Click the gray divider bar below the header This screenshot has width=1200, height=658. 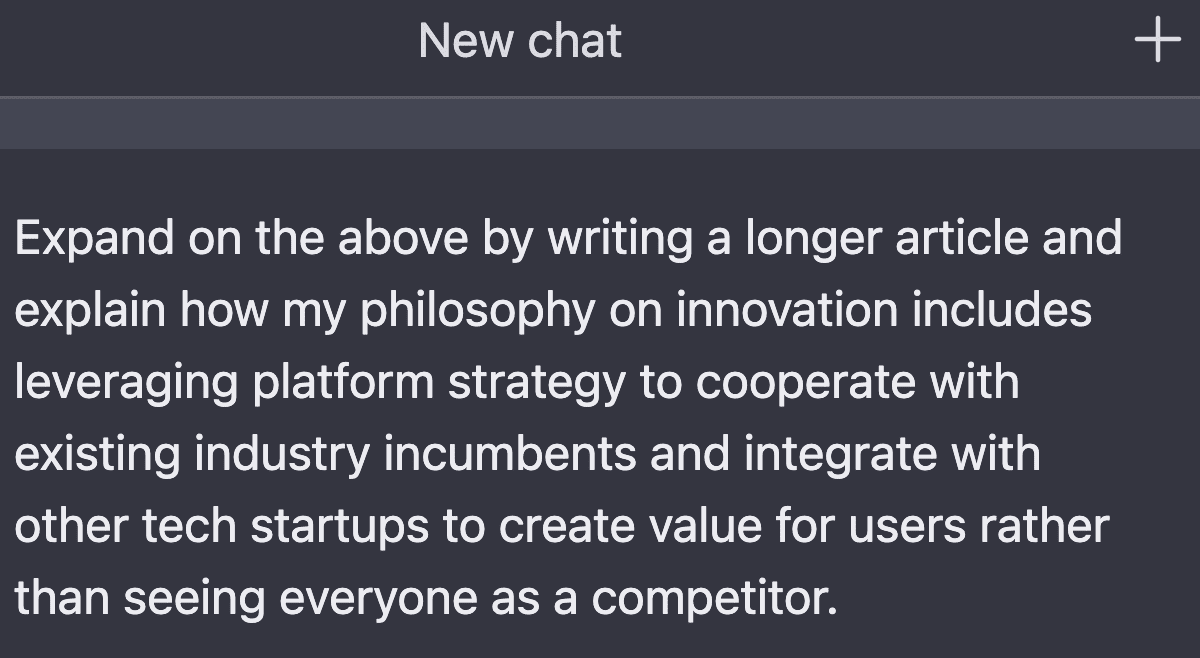click(x=600, y=124)
